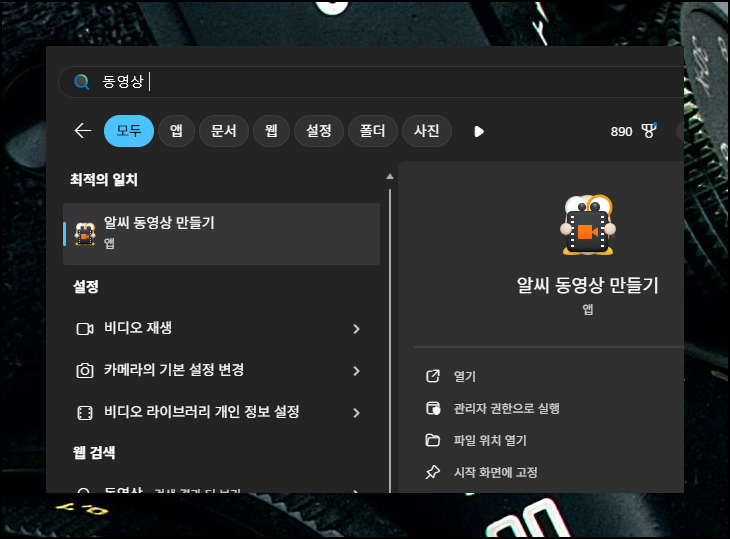This screenshot has width=730, height=539.
Task: Select the 폴더 filter tab
Action: pos(372,131)
